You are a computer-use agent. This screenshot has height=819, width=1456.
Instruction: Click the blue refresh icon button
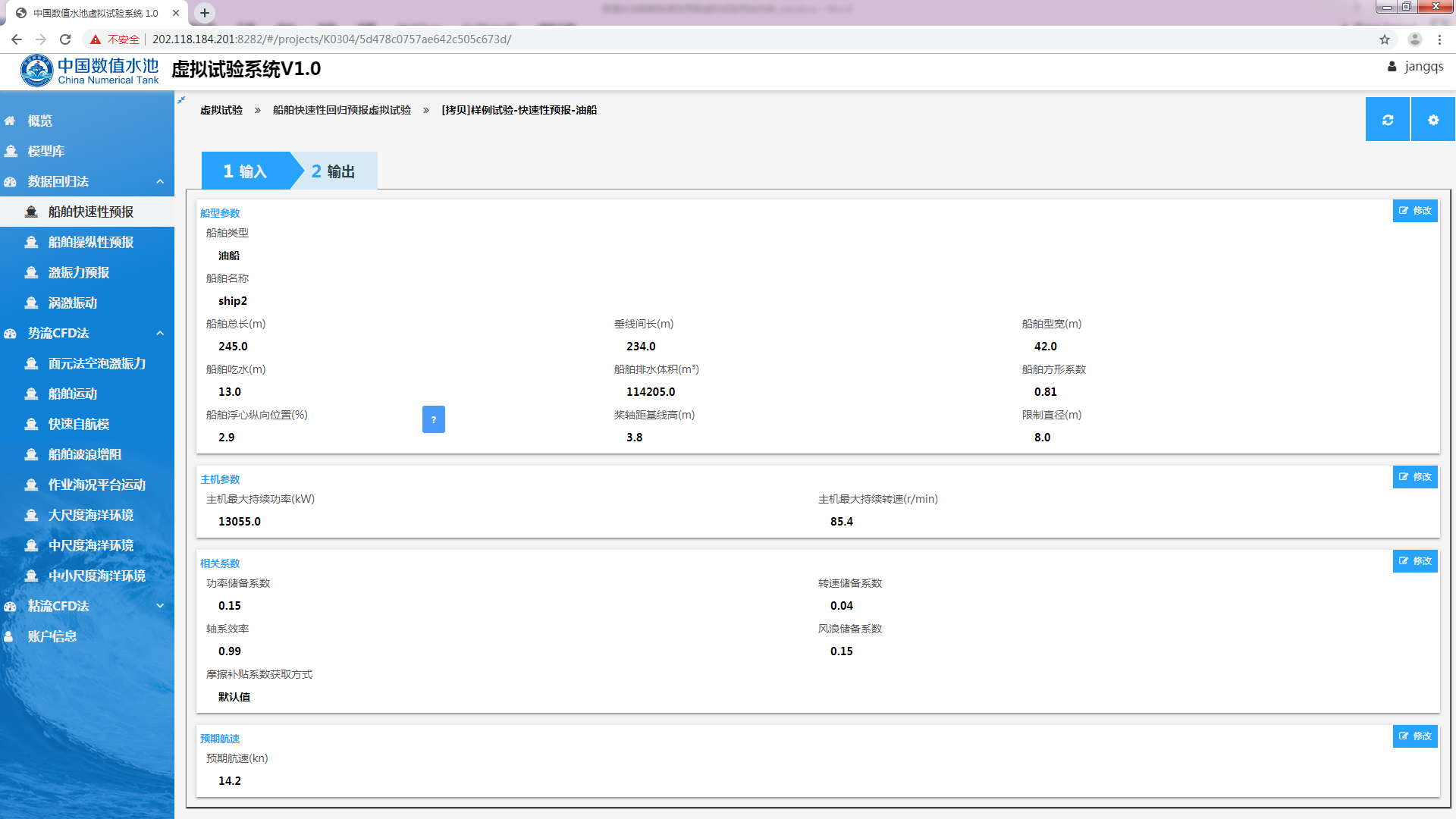click(x=1387, y=120)
